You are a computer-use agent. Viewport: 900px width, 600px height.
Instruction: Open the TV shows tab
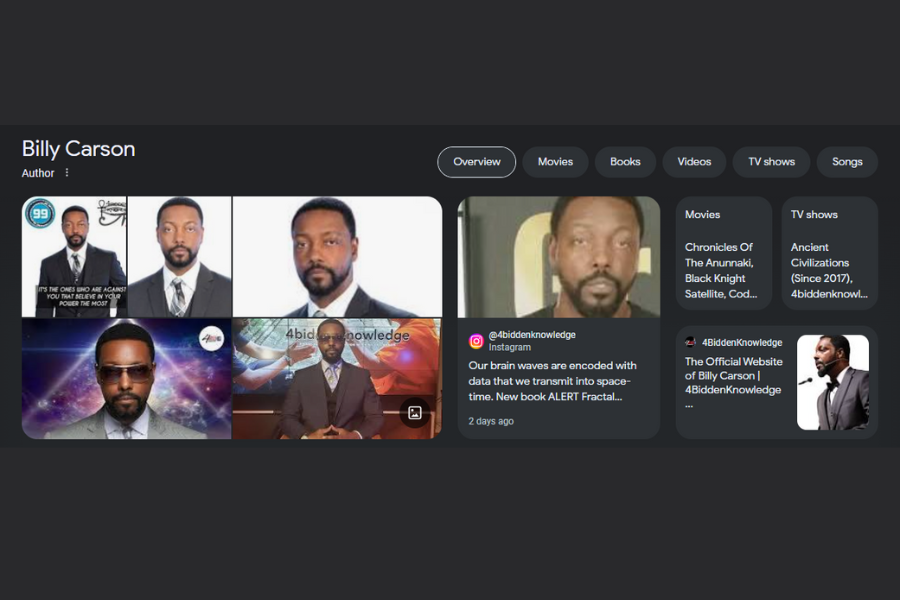tap(771, 162)
